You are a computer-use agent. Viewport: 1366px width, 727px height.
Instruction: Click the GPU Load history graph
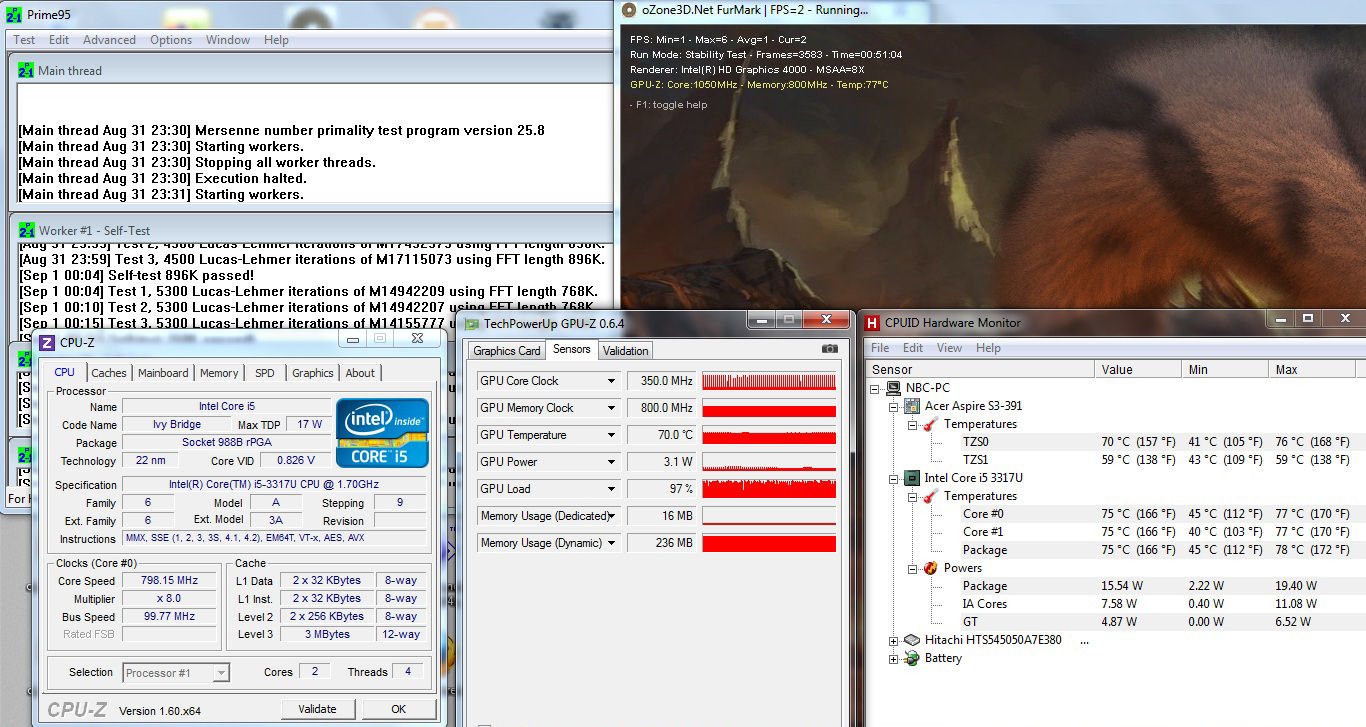click(x=769, y=489)
